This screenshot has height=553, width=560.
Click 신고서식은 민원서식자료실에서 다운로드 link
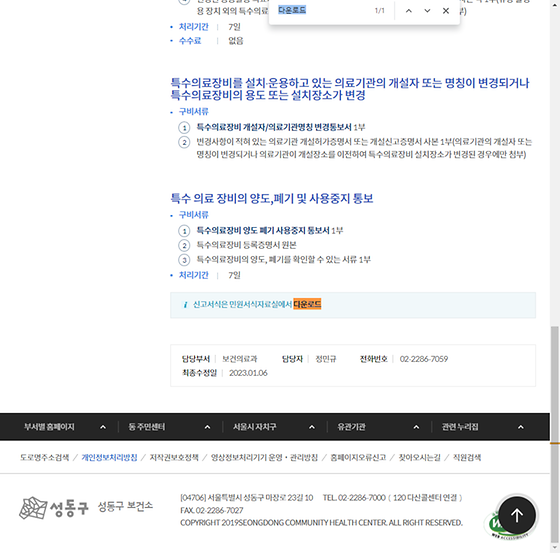coord(257,304)
